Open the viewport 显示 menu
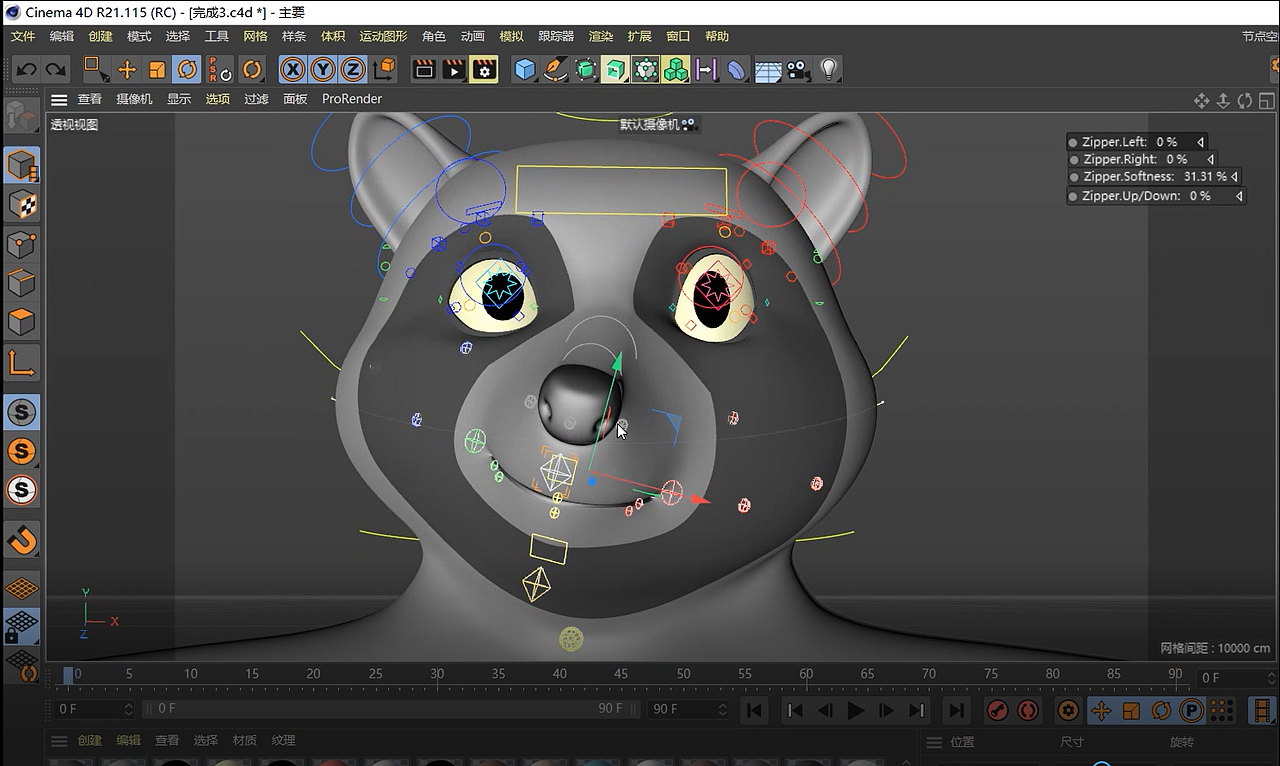This screenshot has height=766, width=1280. coord(179,99)
